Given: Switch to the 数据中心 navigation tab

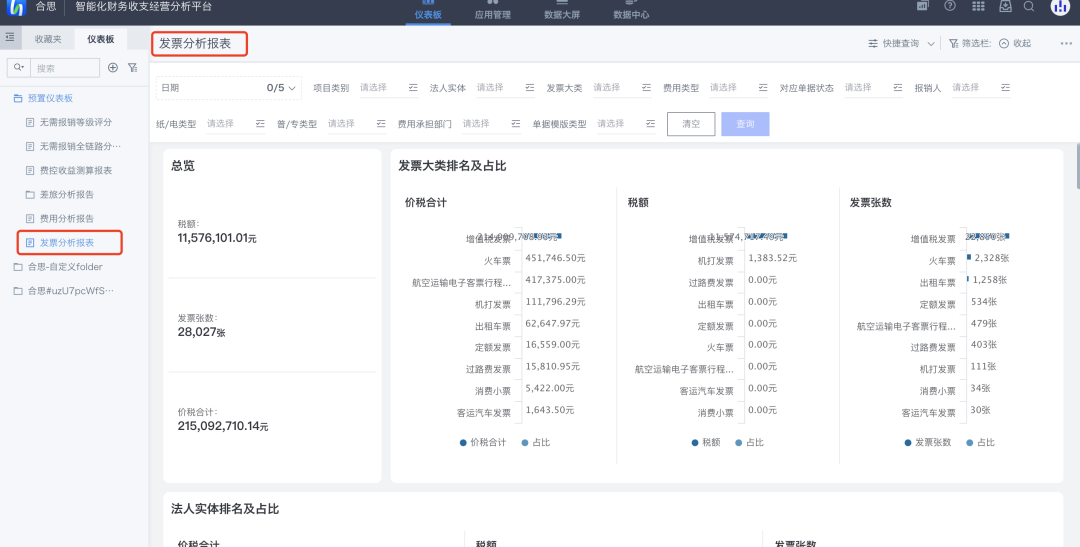Looking at the screenshot, I should 631,12.
